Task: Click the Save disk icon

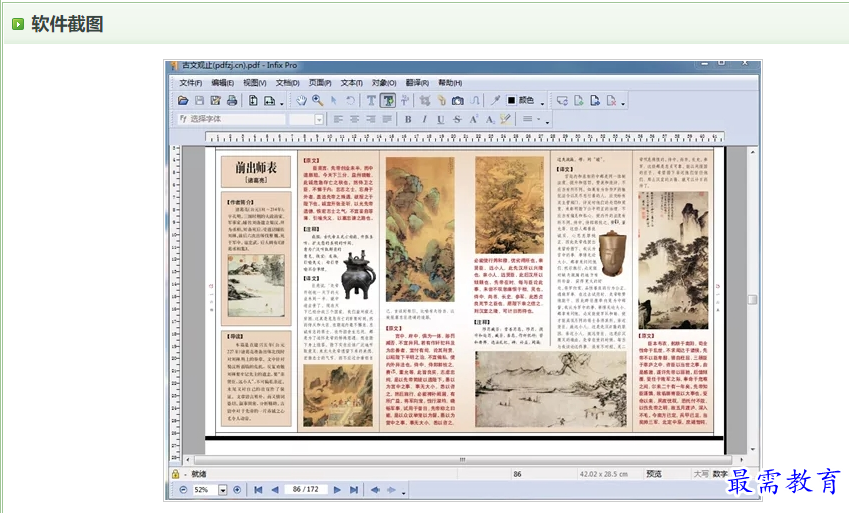Action: tap(199, 101)
